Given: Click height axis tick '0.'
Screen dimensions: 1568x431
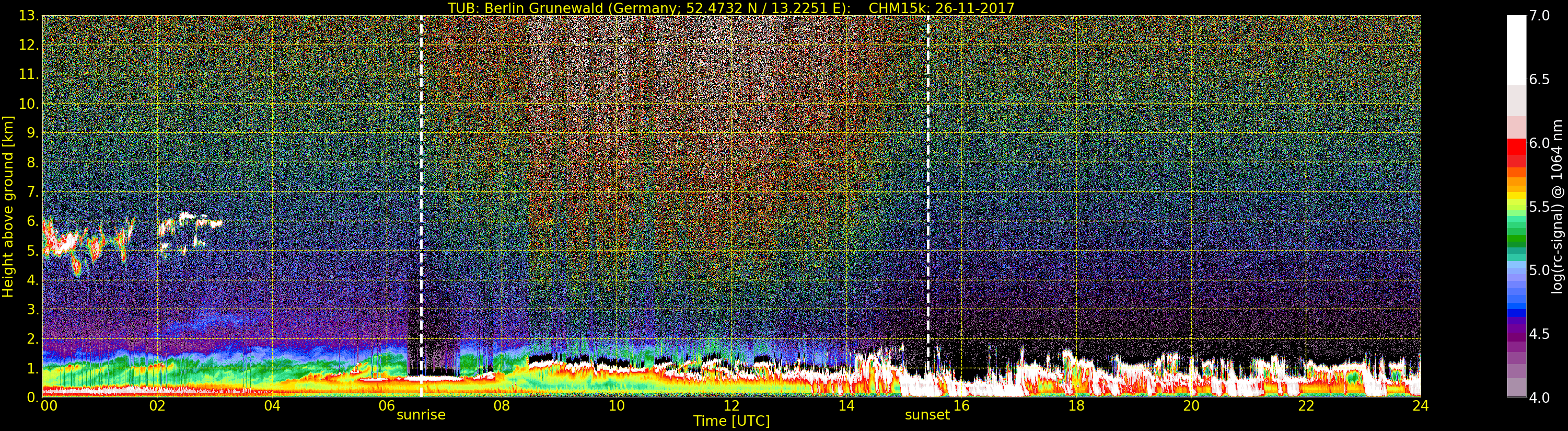Looking at the screenshot, I should (33, 398).
